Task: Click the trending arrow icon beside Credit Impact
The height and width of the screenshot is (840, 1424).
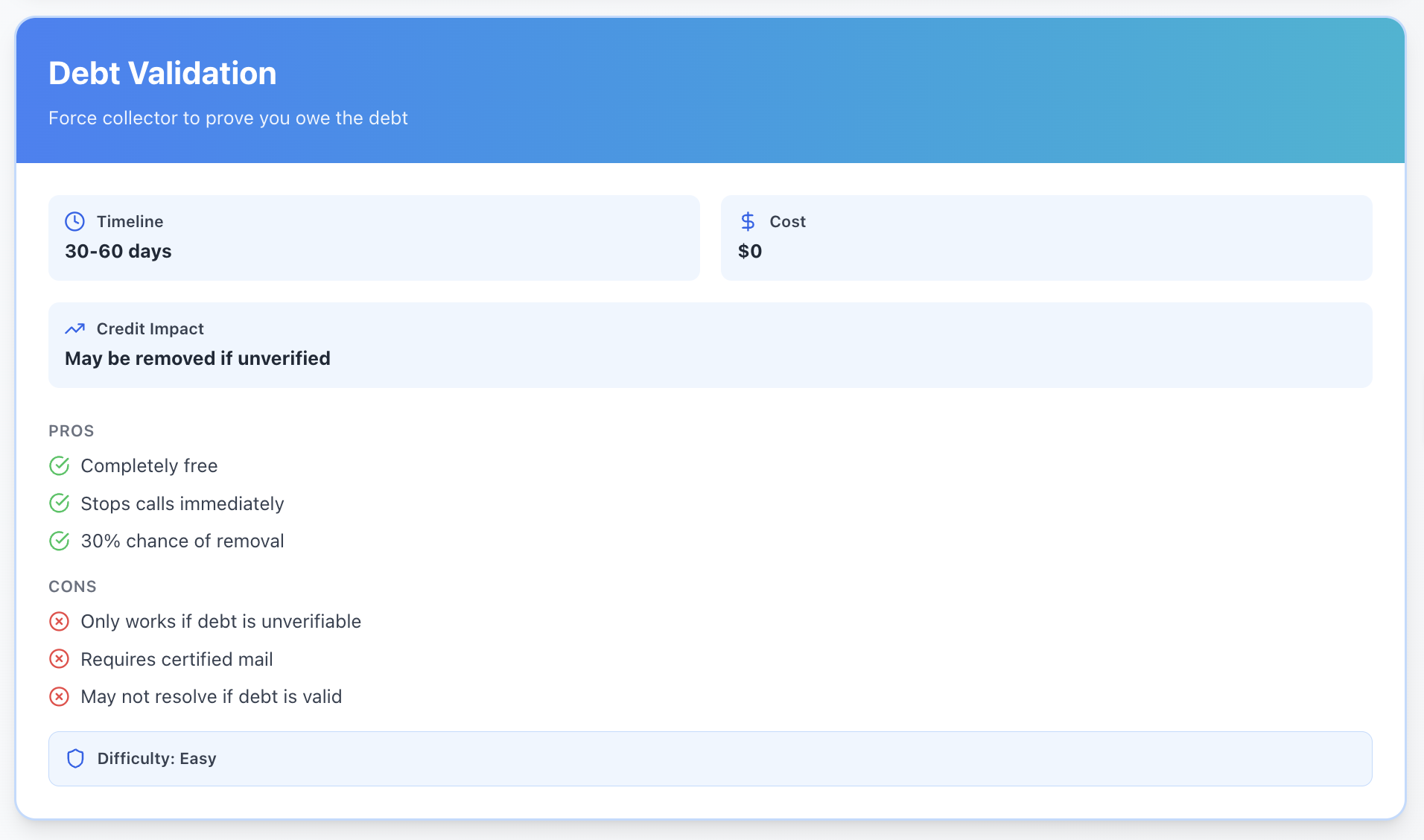Action: 74,328
